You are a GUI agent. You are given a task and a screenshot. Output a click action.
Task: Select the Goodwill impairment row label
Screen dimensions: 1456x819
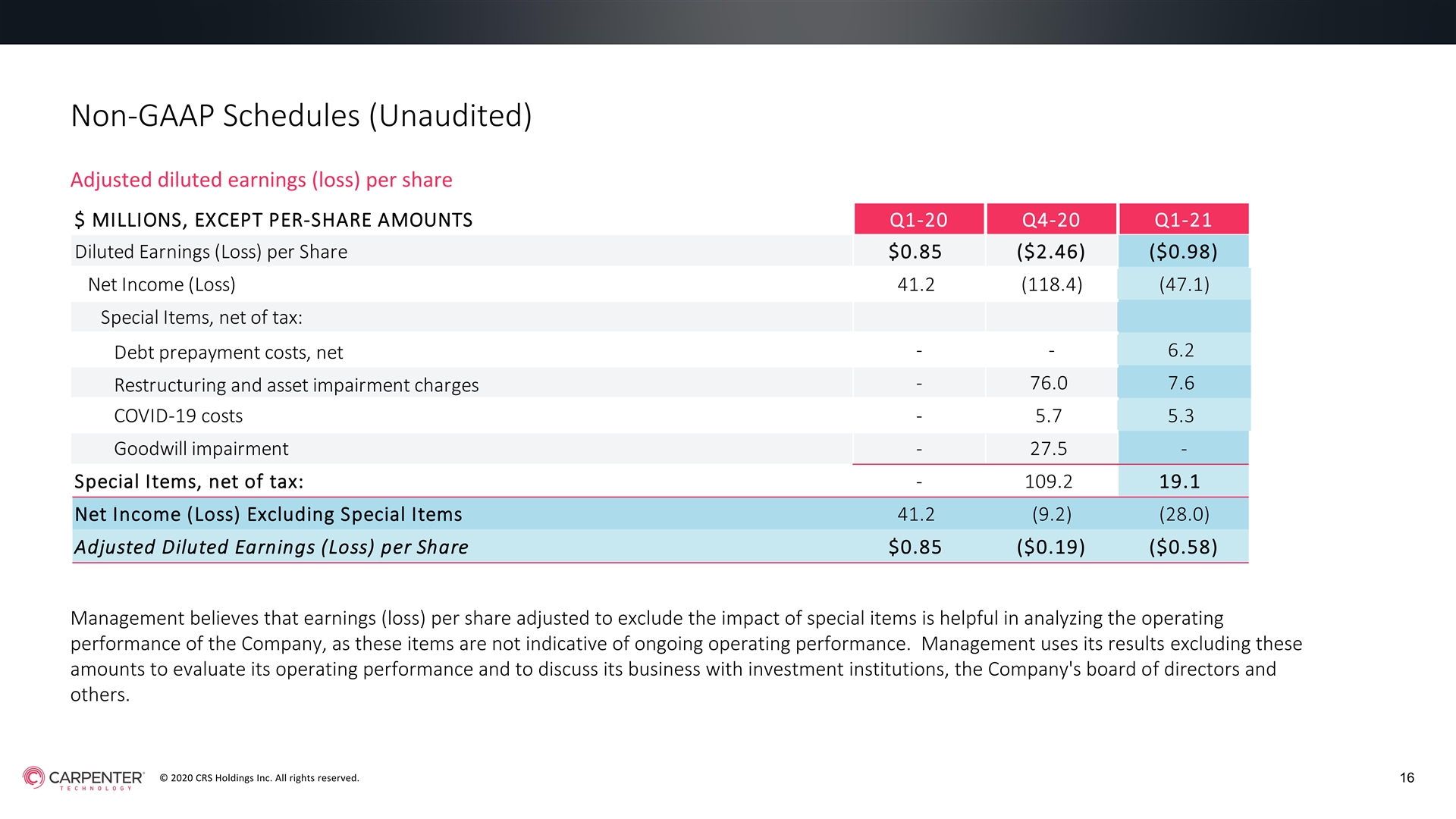click(x=201, y=449)
